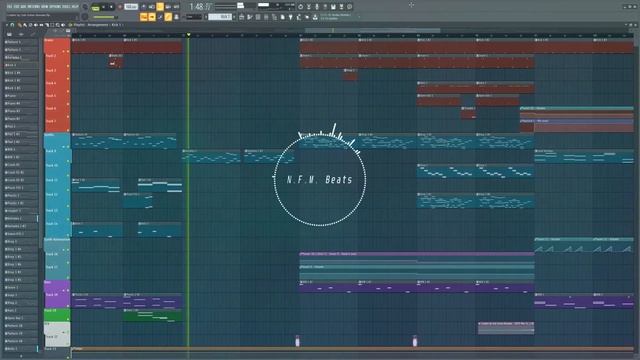Viewport: 640px width, 360px height.
Task: Mute Track 6 with its dot
Action: coord(68,117)
